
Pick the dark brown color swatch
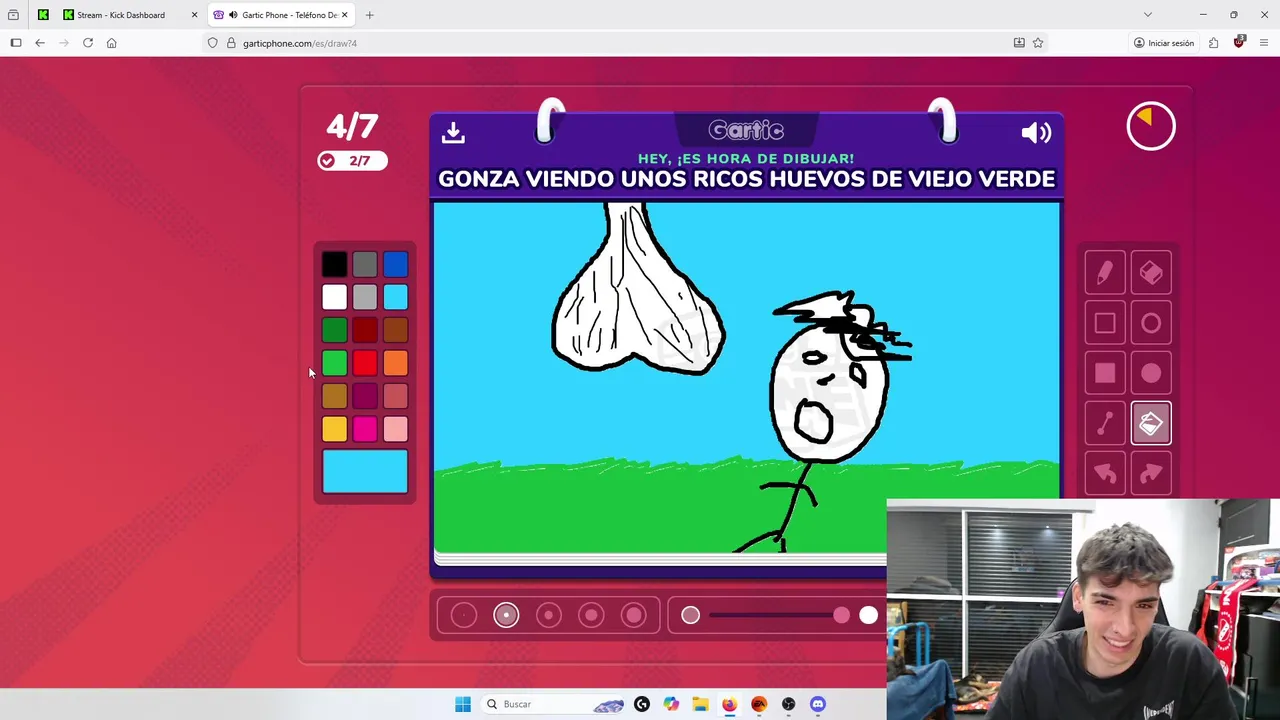point(395,330)
